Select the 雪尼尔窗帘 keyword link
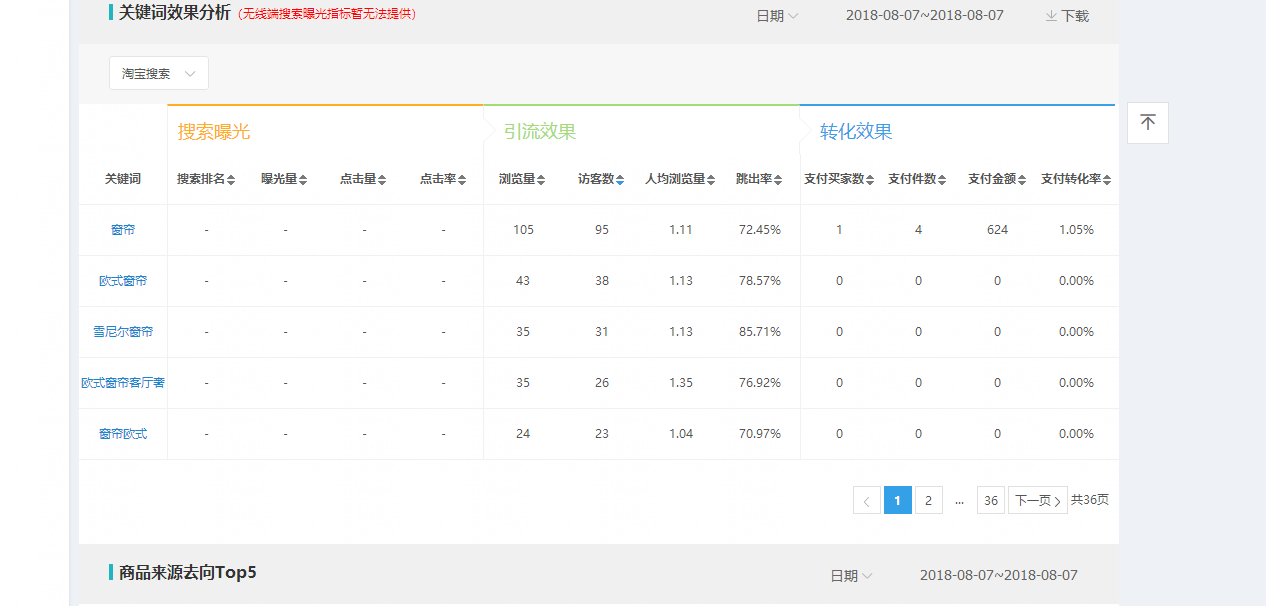This screenshot has width=1266, height=606. [x=122, y=331]
